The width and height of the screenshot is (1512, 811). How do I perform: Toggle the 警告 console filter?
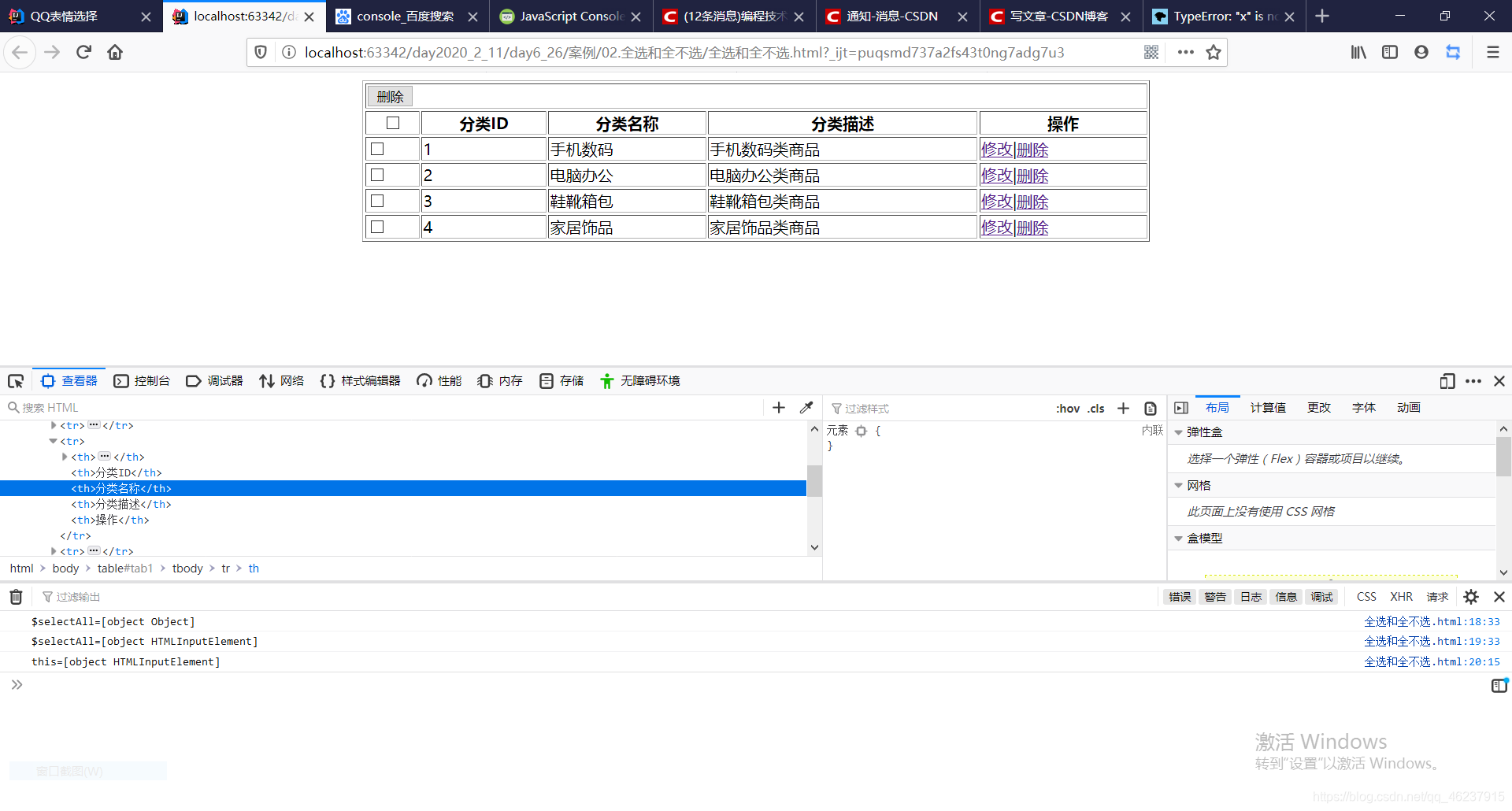coord(1215,597)
